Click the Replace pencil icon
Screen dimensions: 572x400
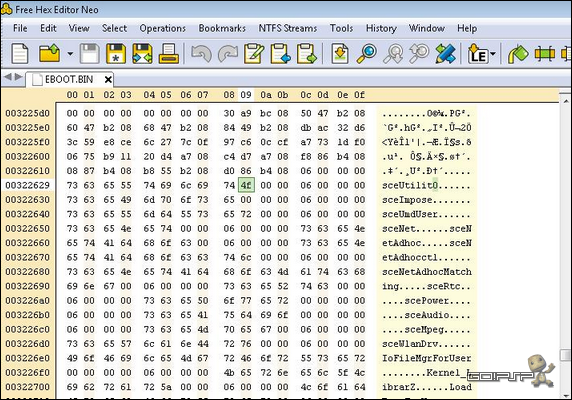click(445, 54)
